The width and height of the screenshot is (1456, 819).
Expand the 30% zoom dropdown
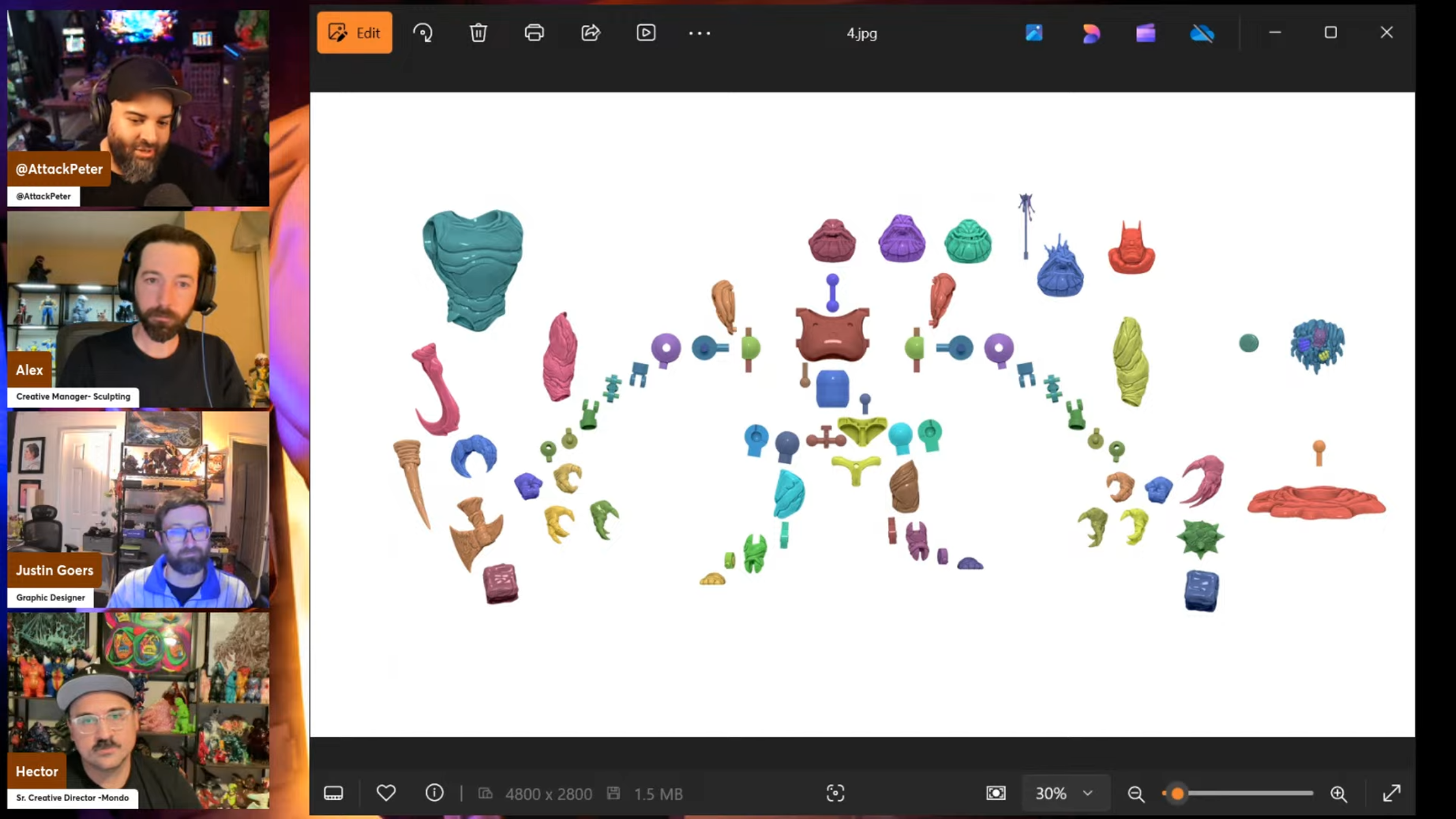tap(1065, 794)
